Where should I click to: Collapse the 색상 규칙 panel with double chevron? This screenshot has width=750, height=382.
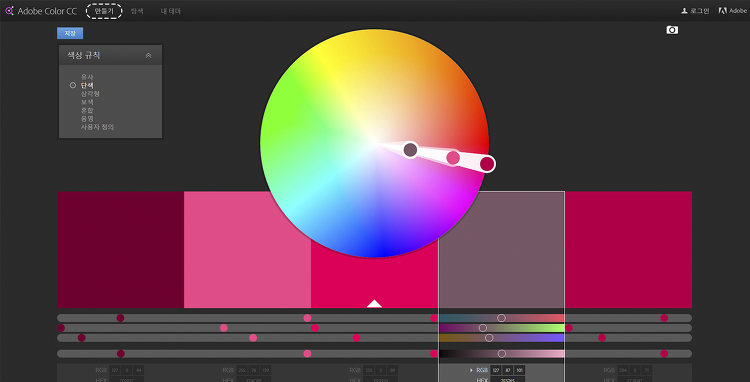click(x=148, y=55)
